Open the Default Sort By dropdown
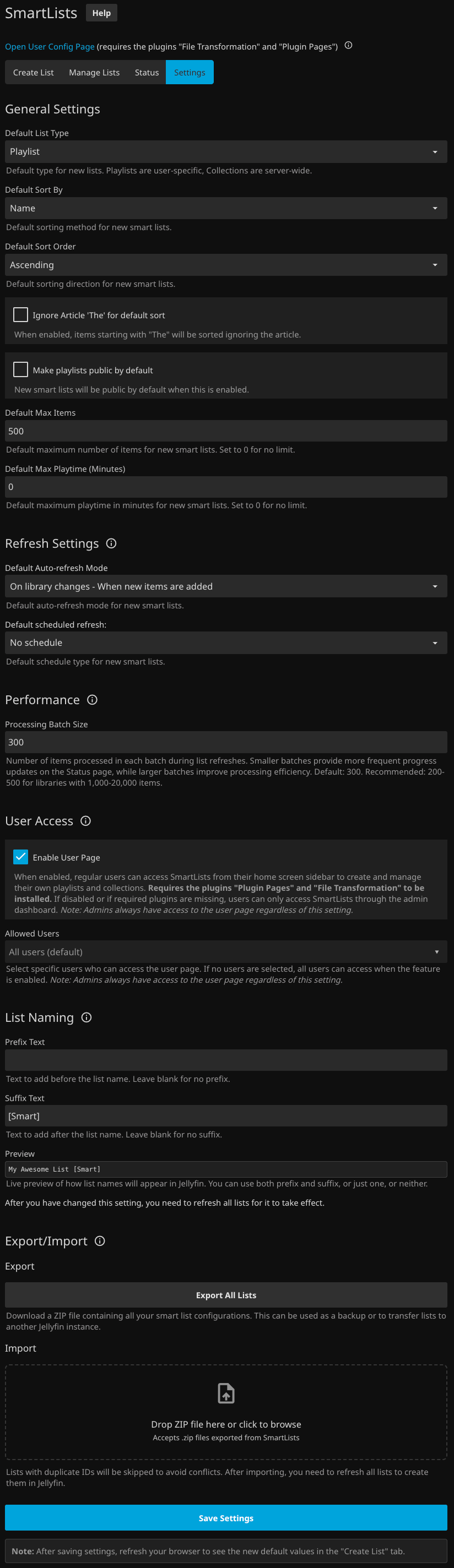The width and height of the screenshot is (454, 1568). [226, 208]
